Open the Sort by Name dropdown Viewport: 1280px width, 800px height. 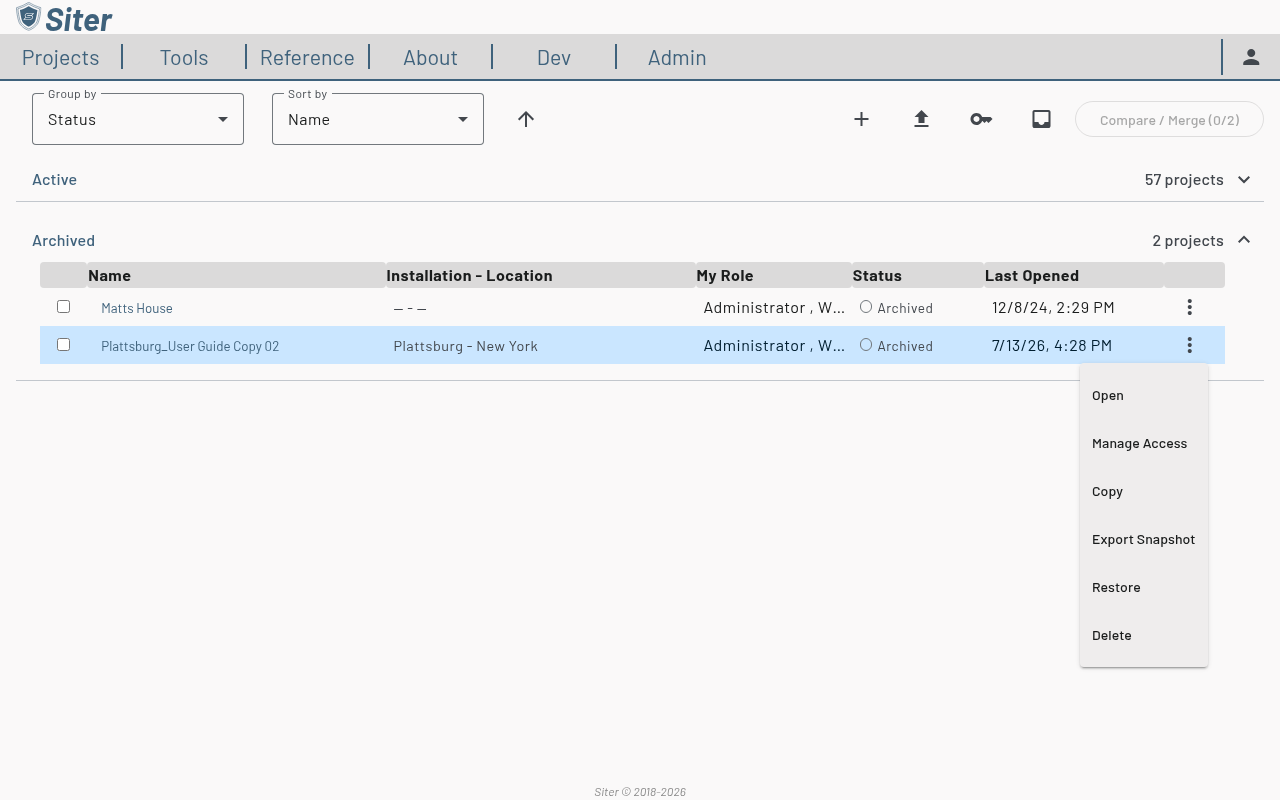[x=378, y=119]
